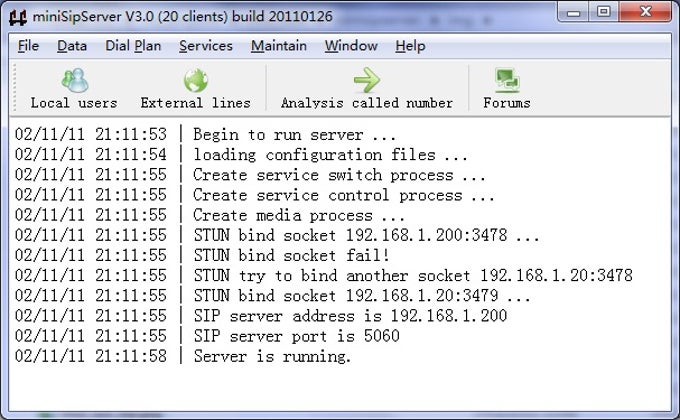Open the Local users toolbar icon

73,80
